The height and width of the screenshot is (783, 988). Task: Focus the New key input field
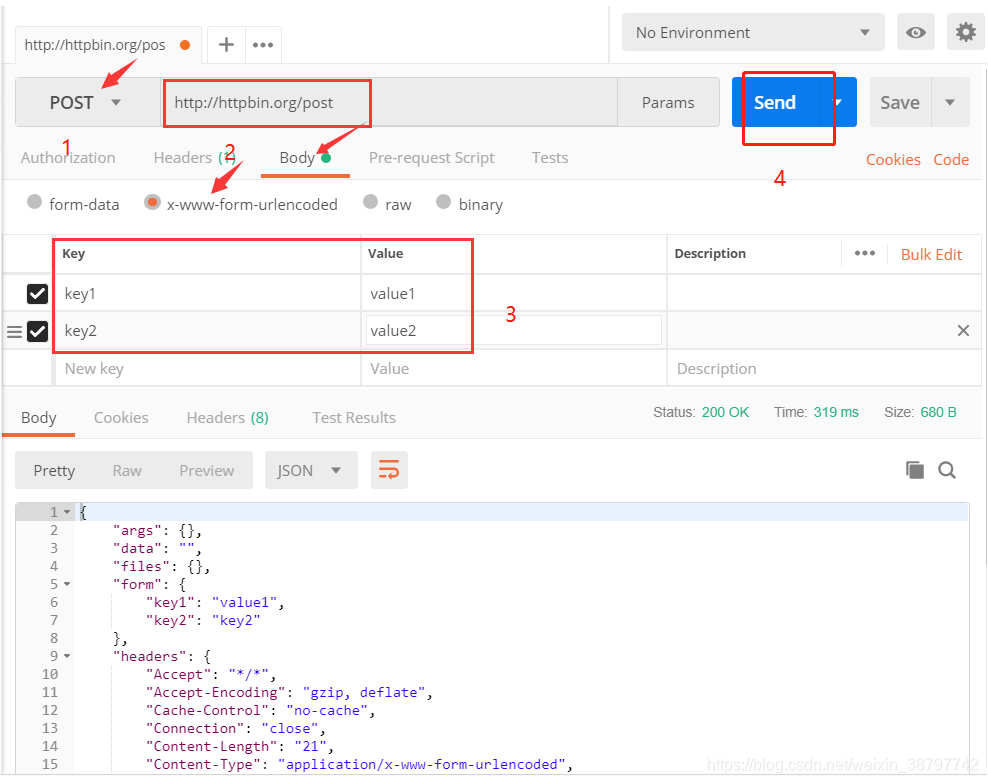207,369
